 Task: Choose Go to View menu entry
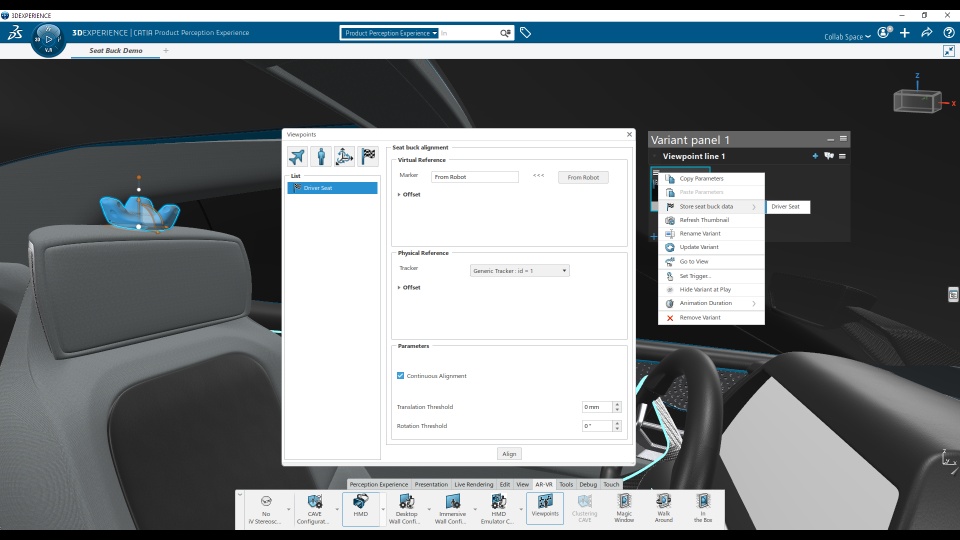[x=711, y=261]
